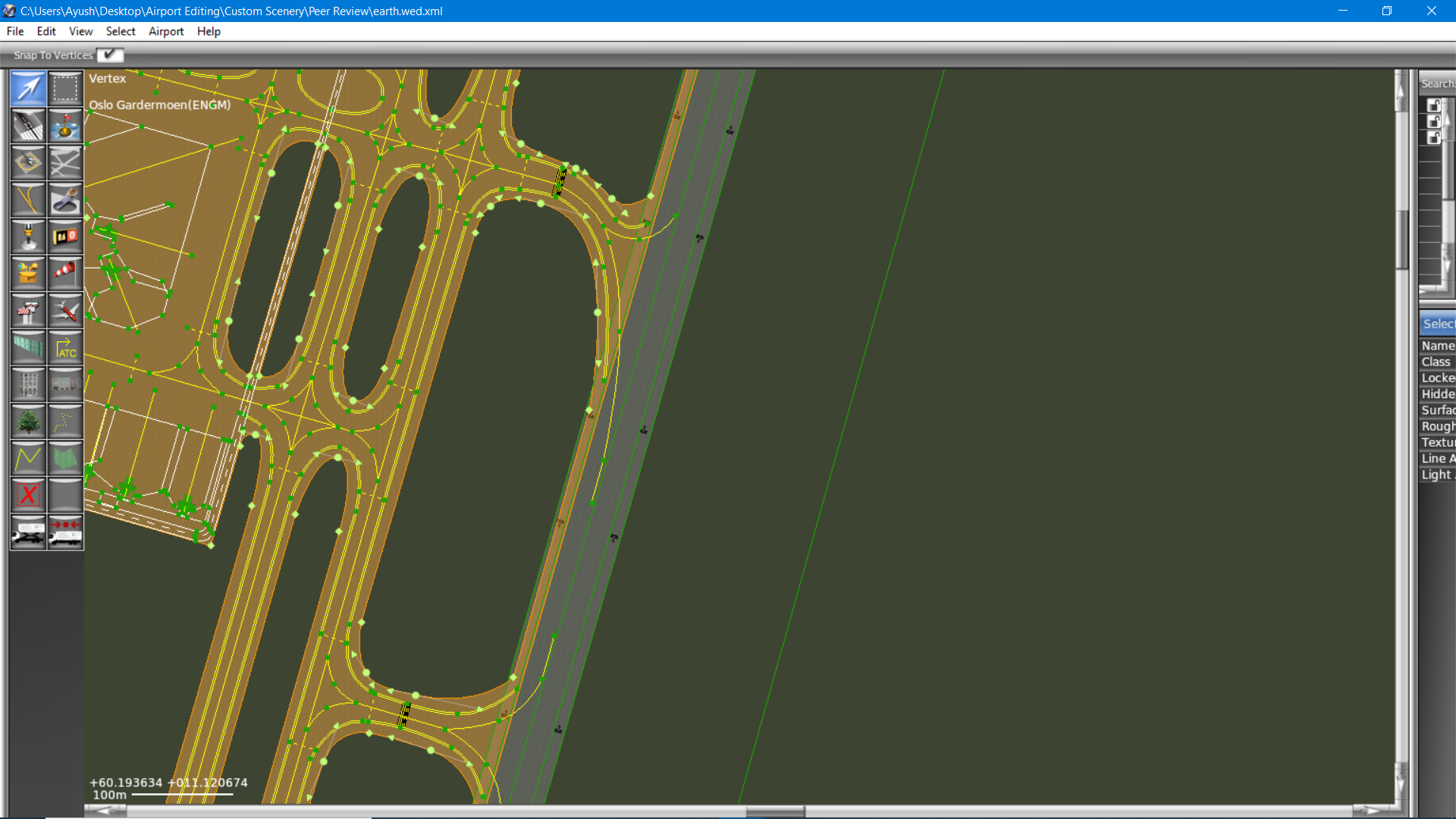Select the Exclusion Zone red X tool
The image size is (1456, 819).
pos(28,495)
